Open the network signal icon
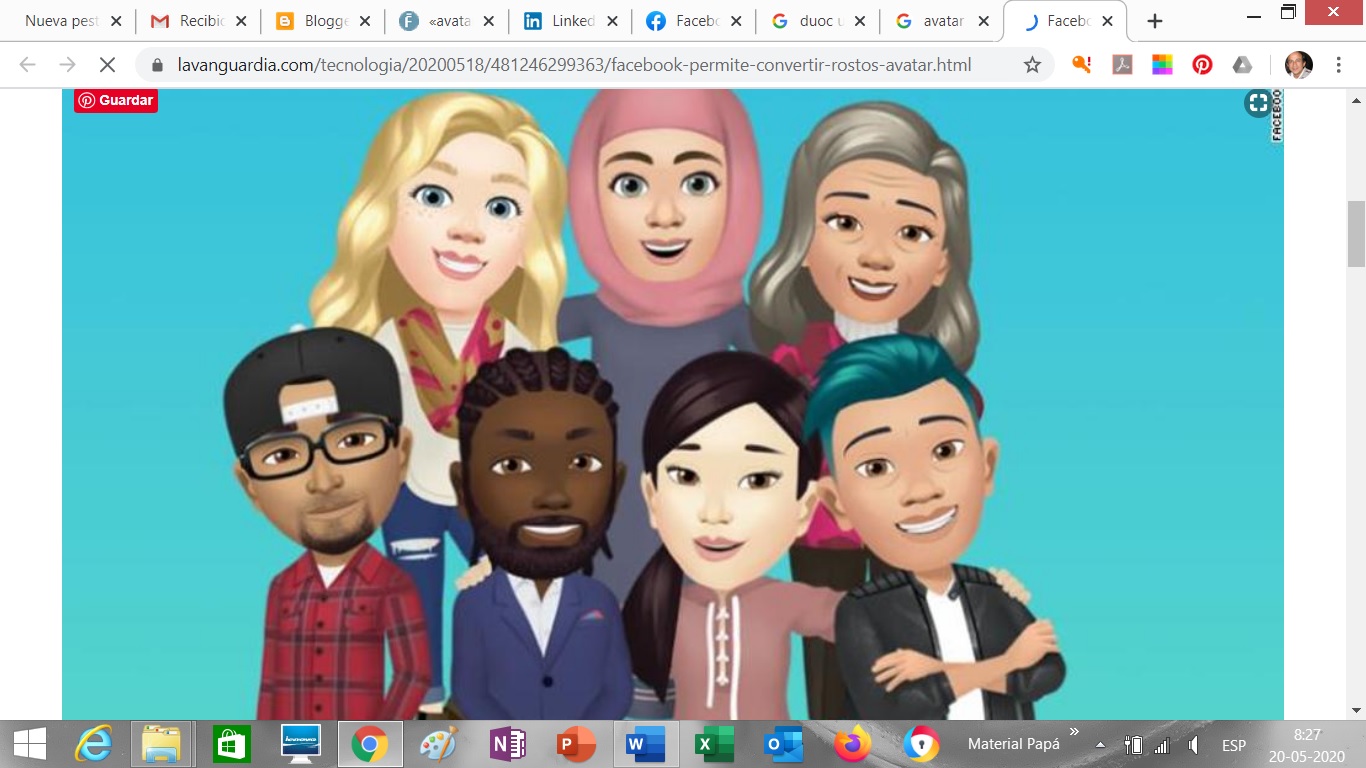1366x768 pixels. pyautogui.click(x=1162, y=745)
